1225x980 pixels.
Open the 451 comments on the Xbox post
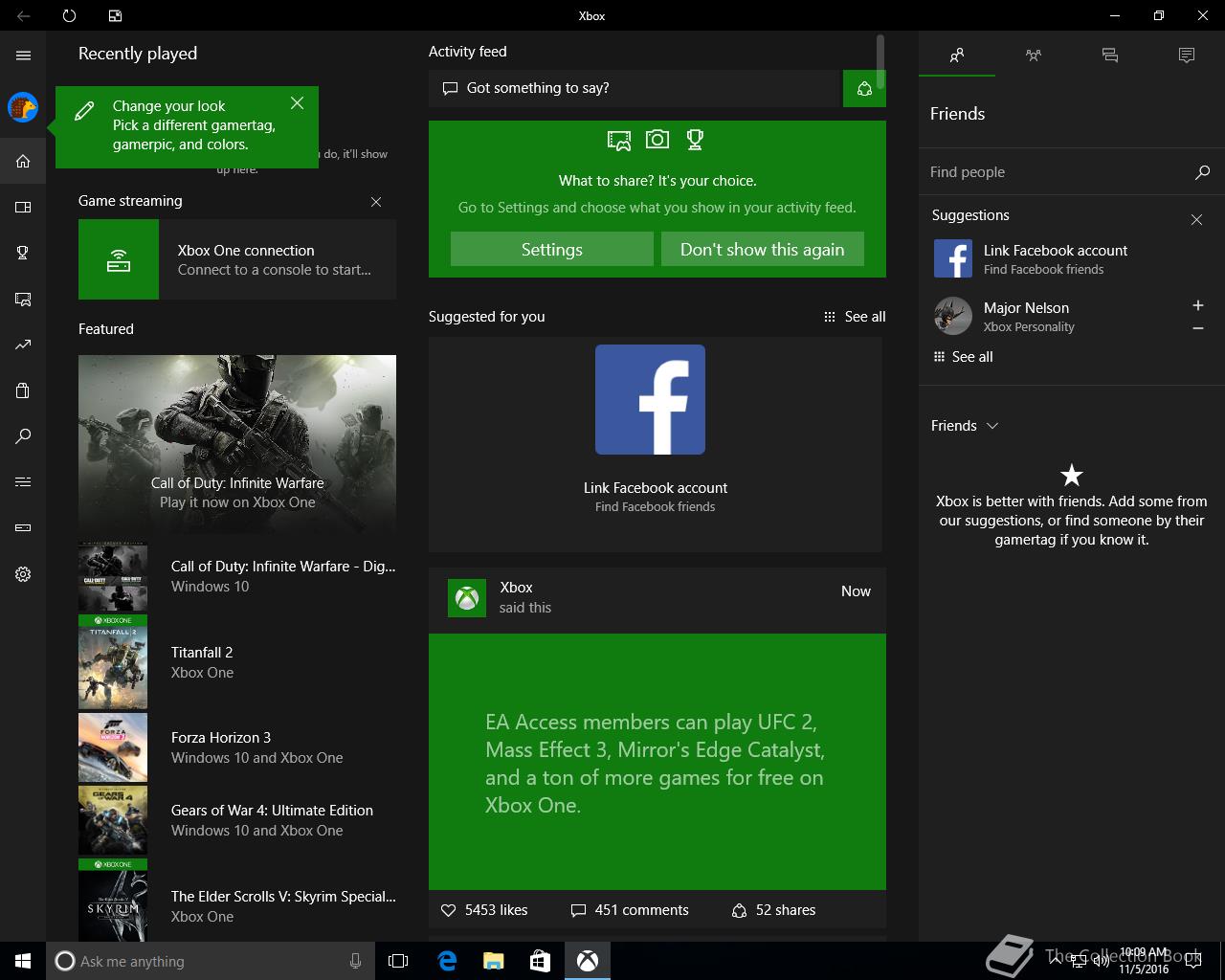(x=630, y=910)
